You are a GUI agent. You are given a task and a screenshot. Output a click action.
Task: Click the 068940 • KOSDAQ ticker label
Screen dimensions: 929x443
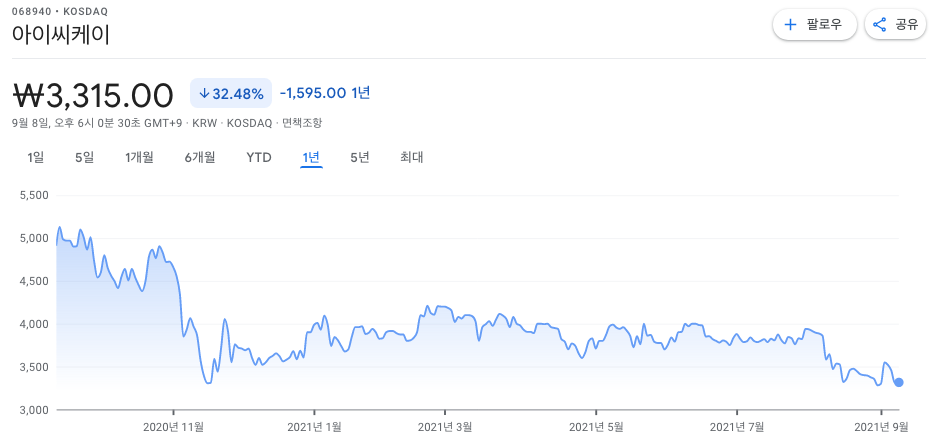tap(60, 12)
